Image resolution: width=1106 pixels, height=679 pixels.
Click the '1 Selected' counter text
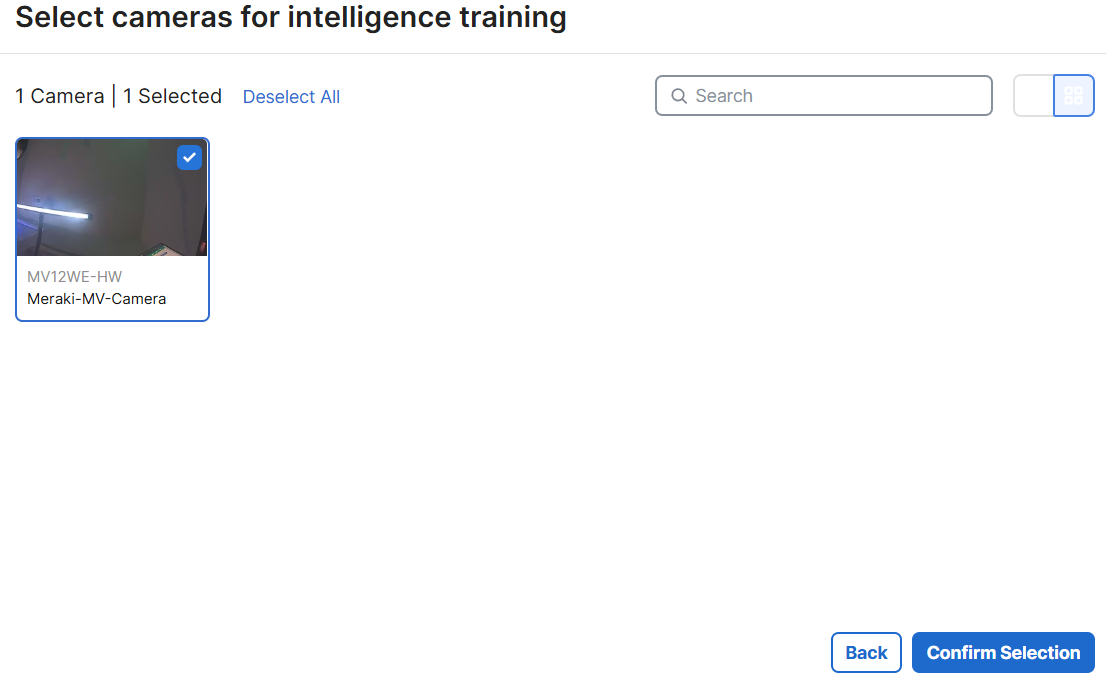pos(173,96)
